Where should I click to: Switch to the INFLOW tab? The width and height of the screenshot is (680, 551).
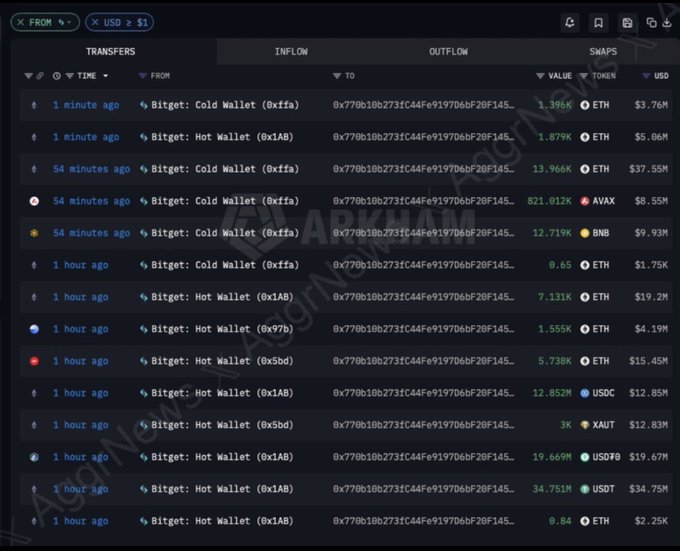click(291, 52)
